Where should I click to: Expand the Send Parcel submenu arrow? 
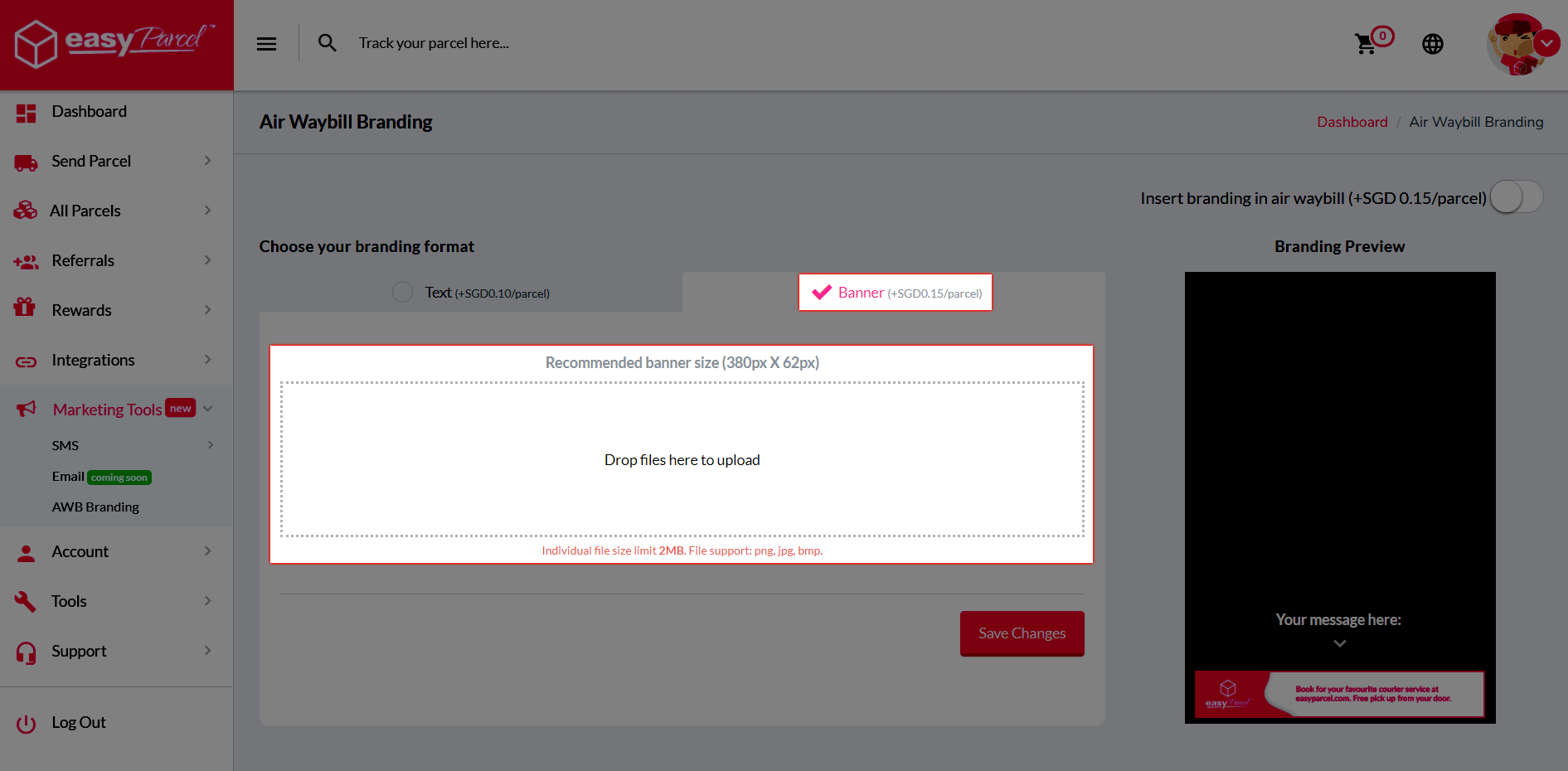tap(207, 161)
